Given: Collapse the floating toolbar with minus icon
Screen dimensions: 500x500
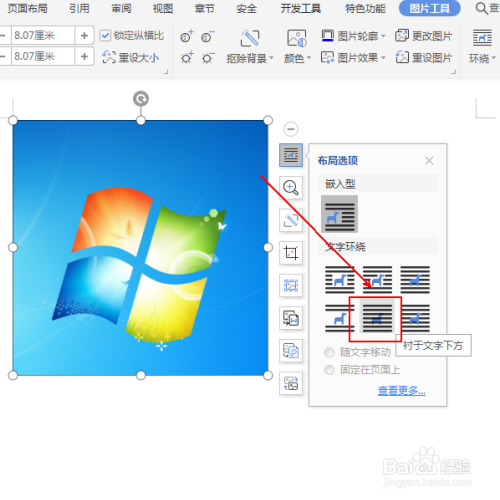Looking at the screenshot, I should (x=291, y=129).
